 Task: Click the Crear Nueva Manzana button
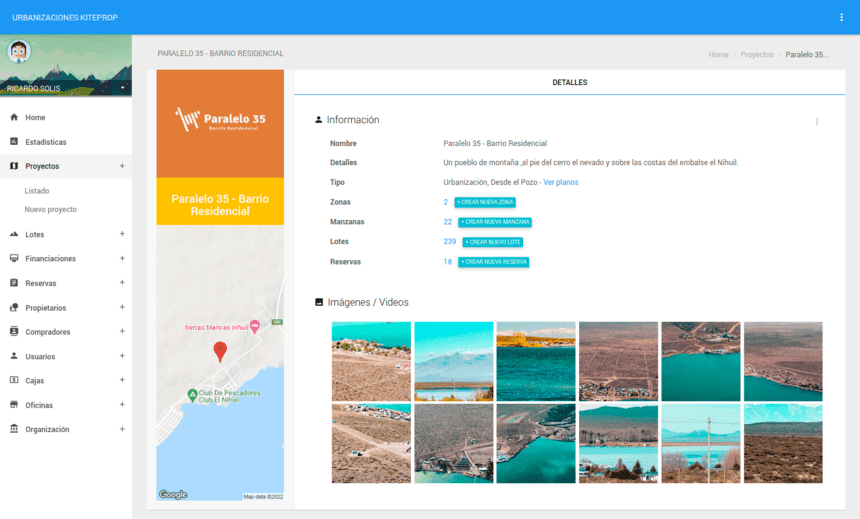[495, 222]
